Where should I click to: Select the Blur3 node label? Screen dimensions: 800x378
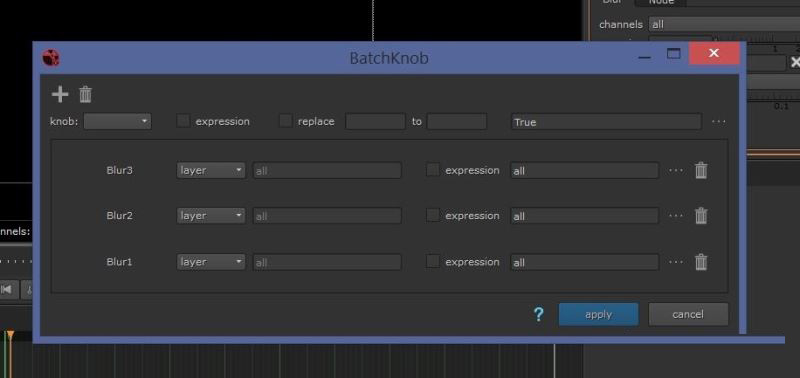click(x=119, y=170)
